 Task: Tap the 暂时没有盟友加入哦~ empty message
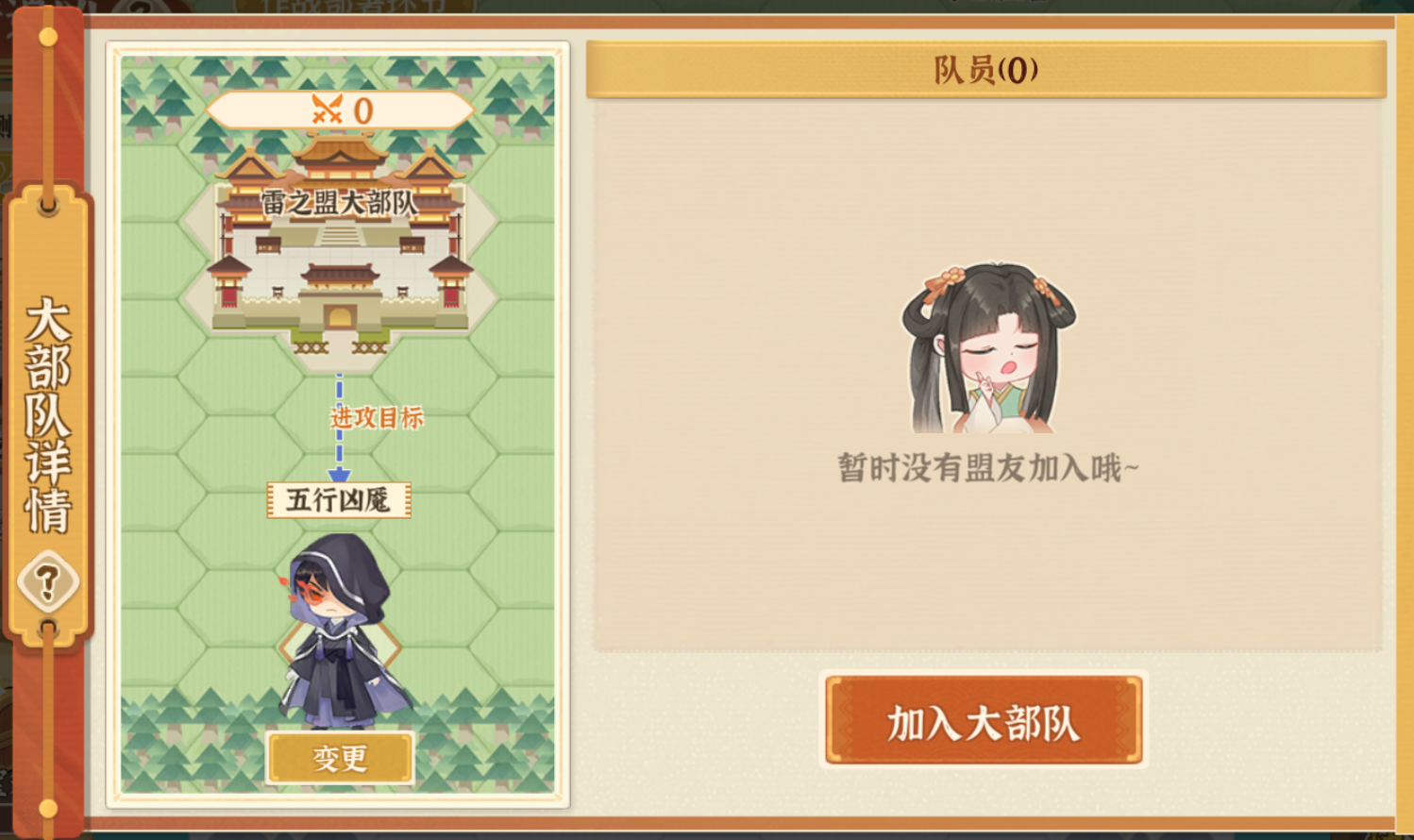click(988, 468)
